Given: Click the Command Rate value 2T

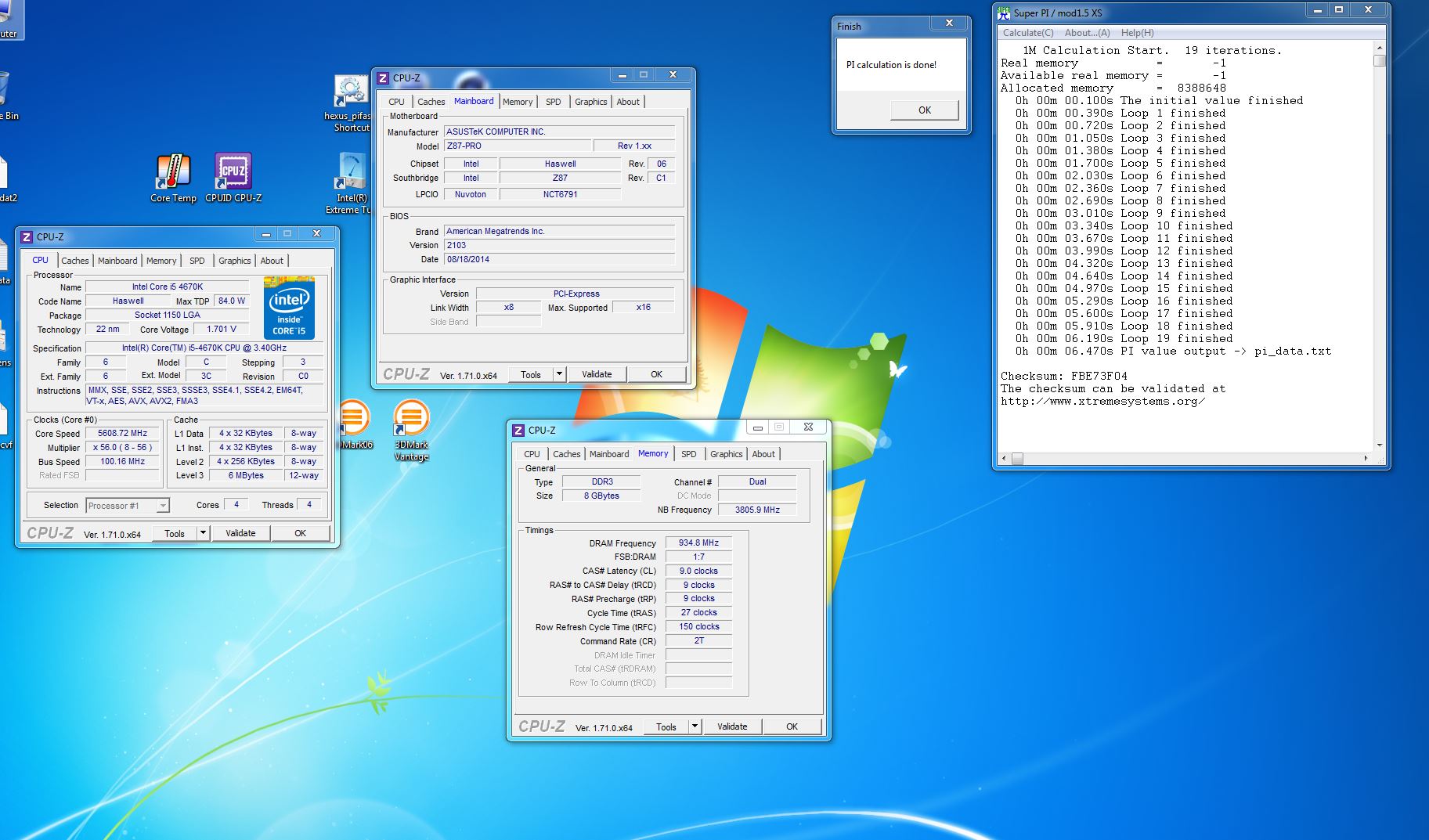Looking at the screenshot, I should click(698, 640).
